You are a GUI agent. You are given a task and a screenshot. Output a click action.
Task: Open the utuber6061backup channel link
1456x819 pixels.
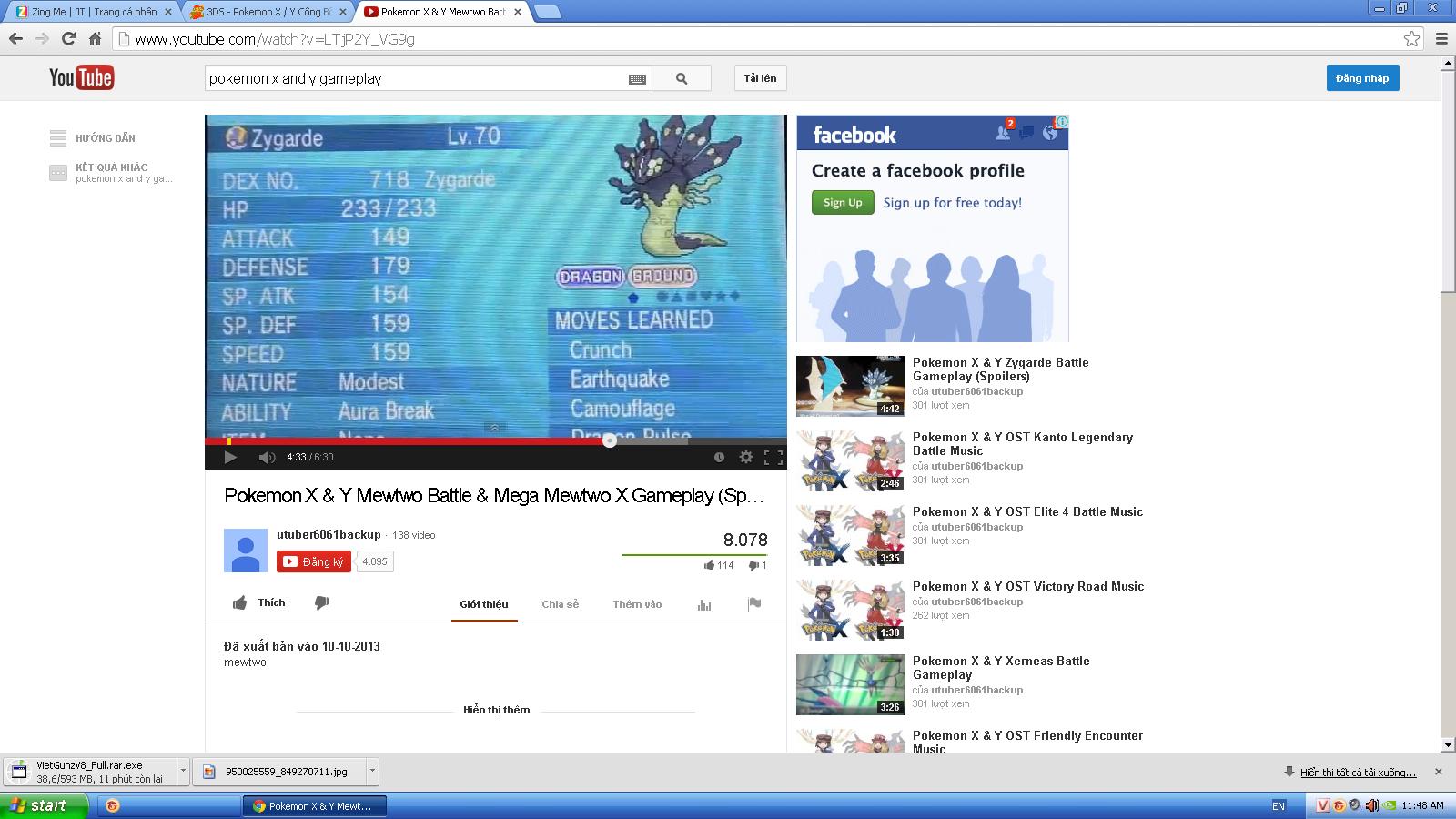coord(329,534)
